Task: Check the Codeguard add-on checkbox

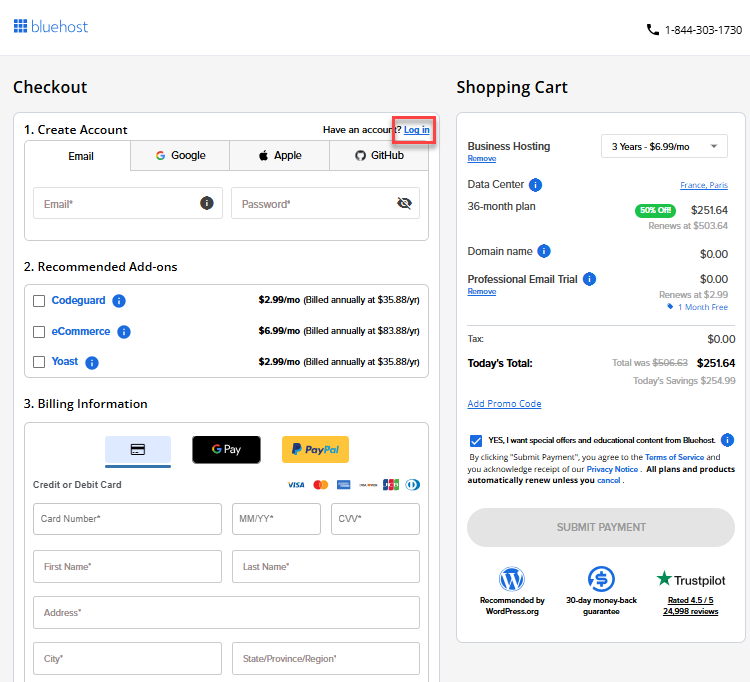Action: 39,301
